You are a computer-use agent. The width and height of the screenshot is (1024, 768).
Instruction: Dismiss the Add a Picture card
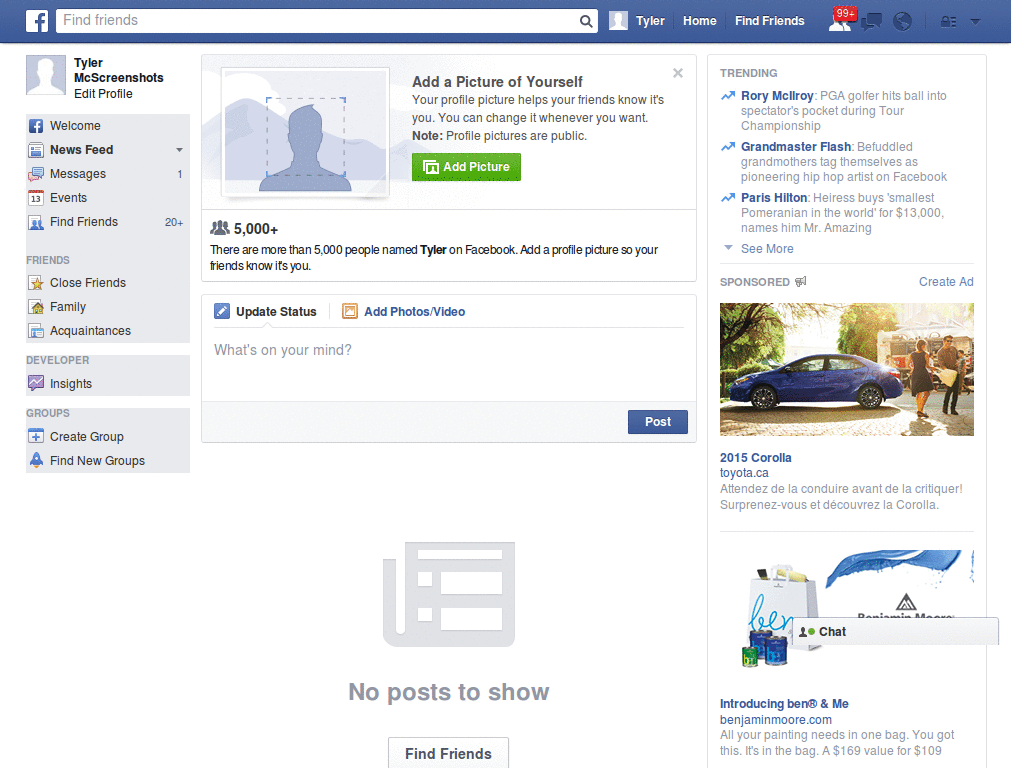678,73
